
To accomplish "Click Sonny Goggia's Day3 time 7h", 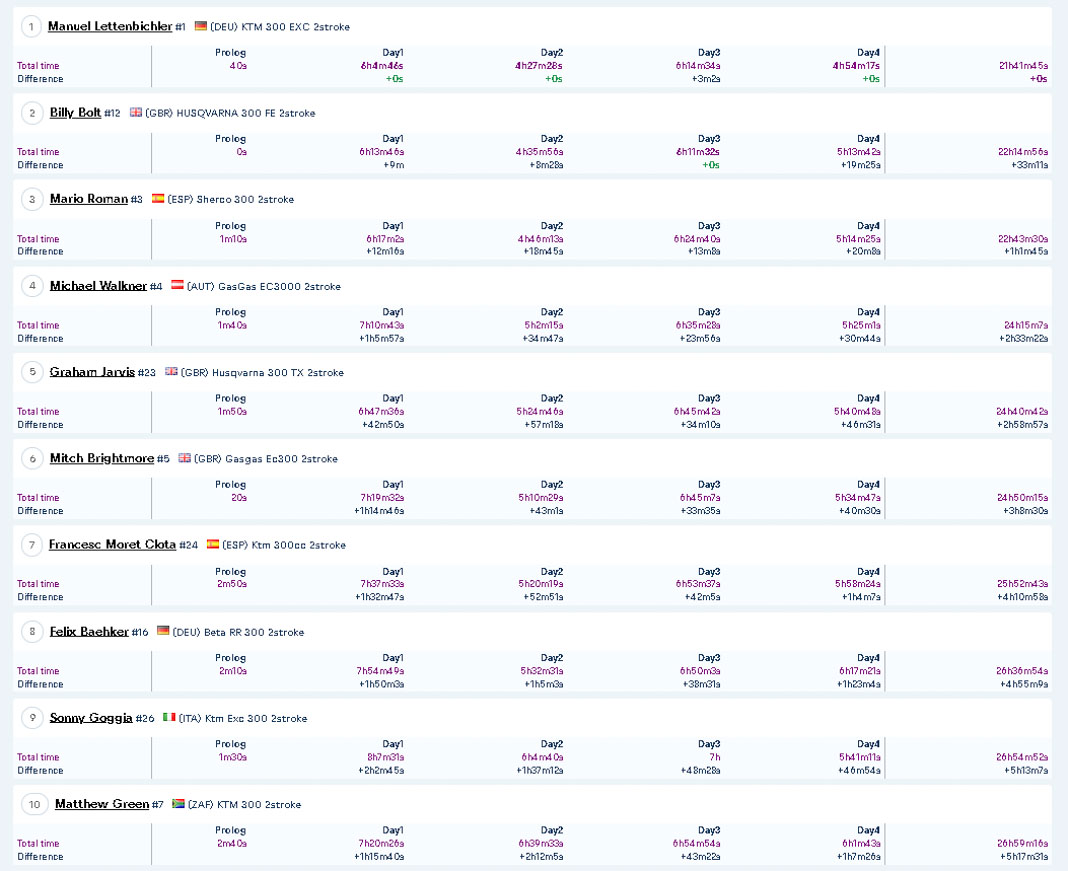I will [714, 757].
